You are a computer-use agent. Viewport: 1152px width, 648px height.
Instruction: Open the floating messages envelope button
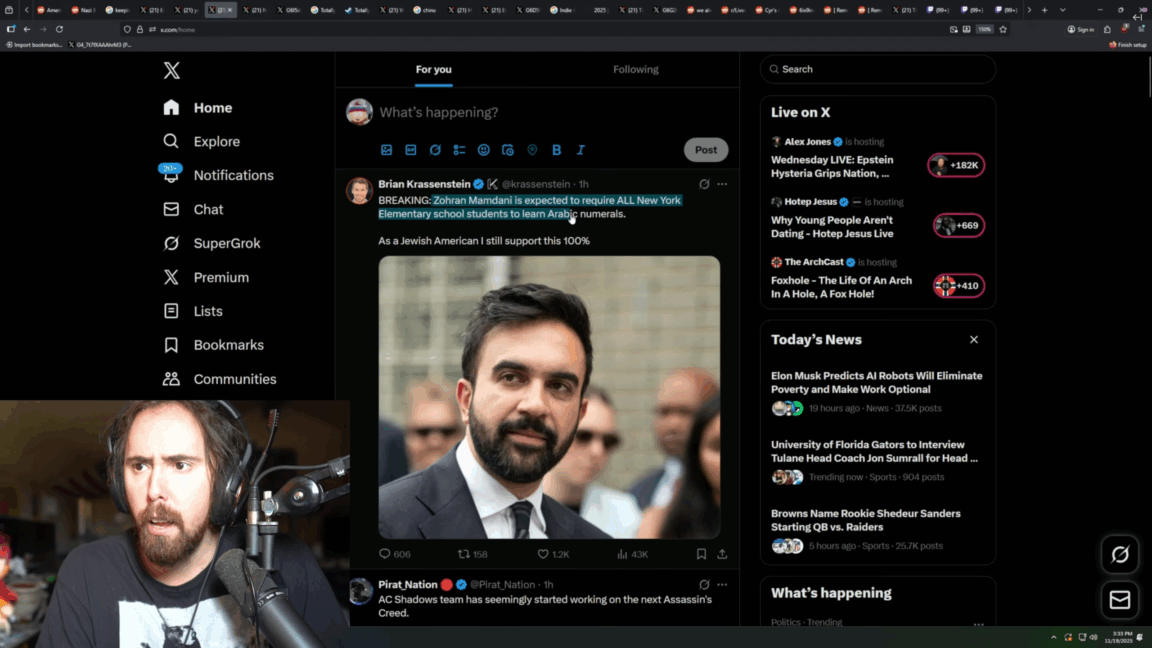click(1120, 600)
